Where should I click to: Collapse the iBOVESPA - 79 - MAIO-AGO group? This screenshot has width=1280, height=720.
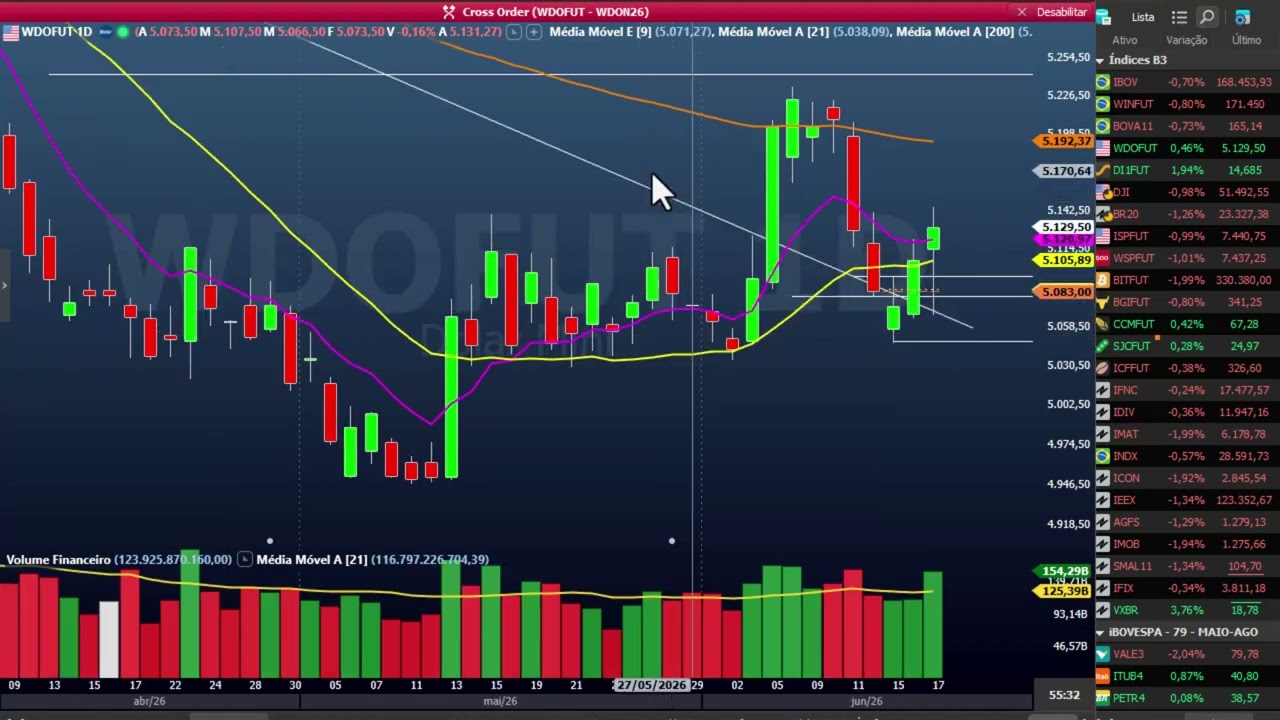pyautogui.click(x=1100, y=632)
